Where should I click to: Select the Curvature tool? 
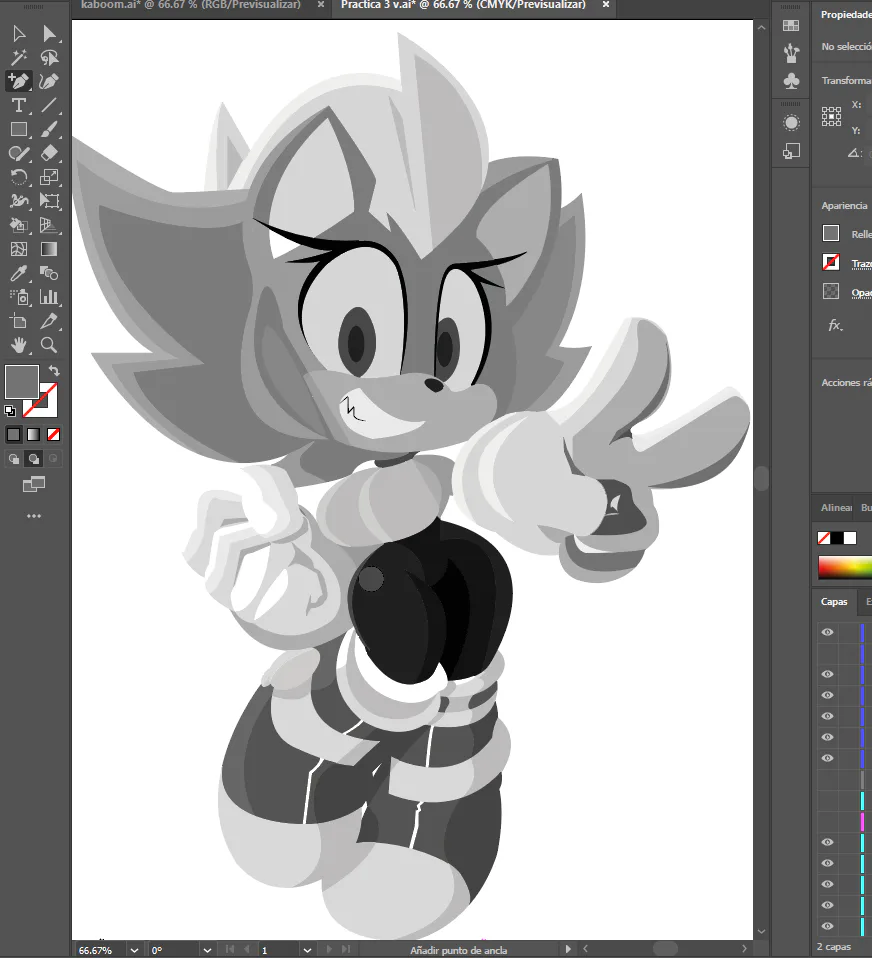tap(49, 81)
